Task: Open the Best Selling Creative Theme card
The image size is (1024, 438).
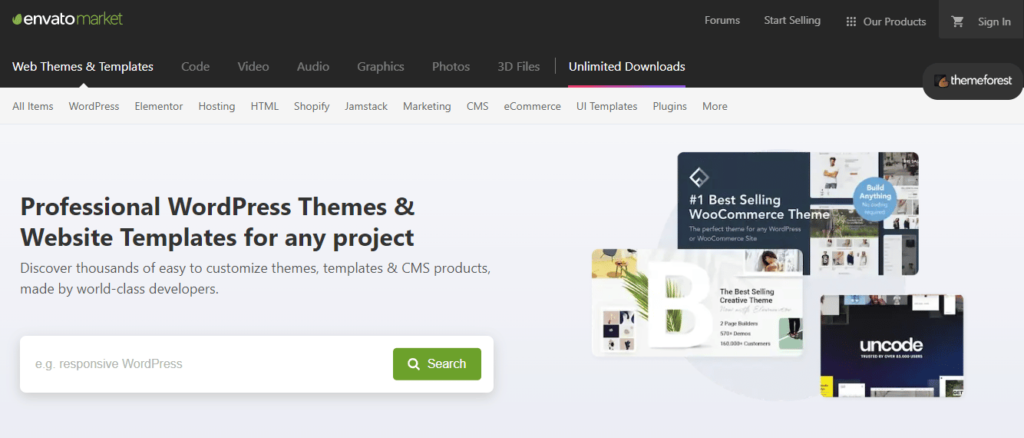Action: point(697,303)
